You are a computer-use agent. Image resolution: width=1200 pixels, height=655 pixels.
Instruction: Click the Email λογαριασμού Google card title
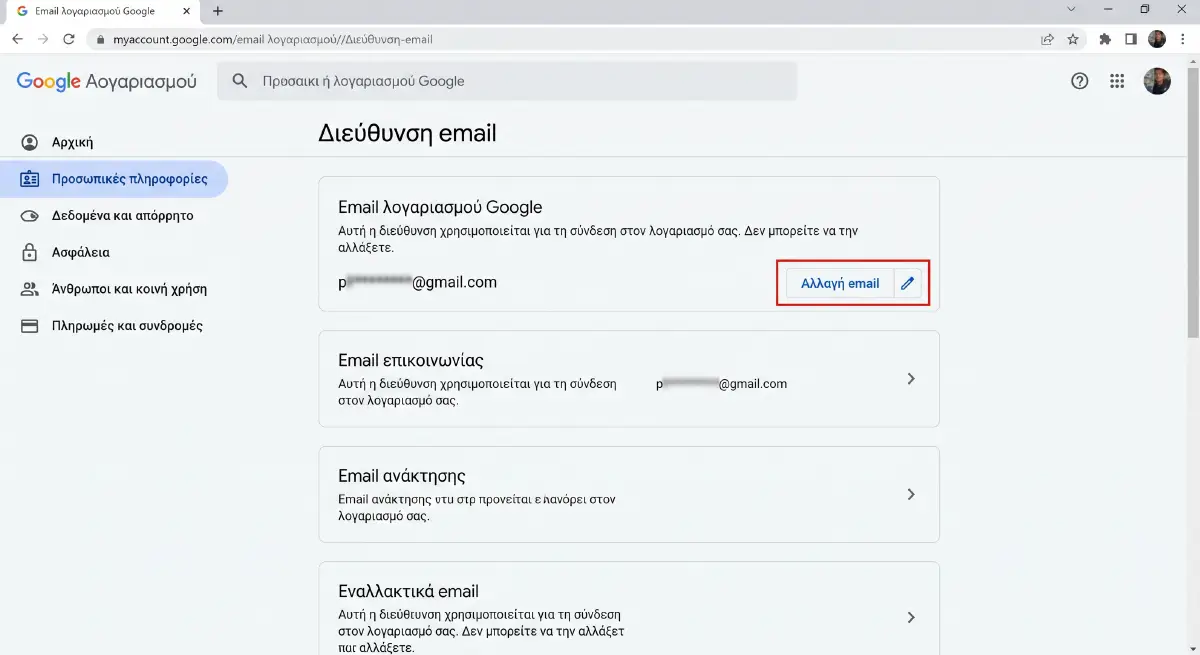[x=440, y=208]
